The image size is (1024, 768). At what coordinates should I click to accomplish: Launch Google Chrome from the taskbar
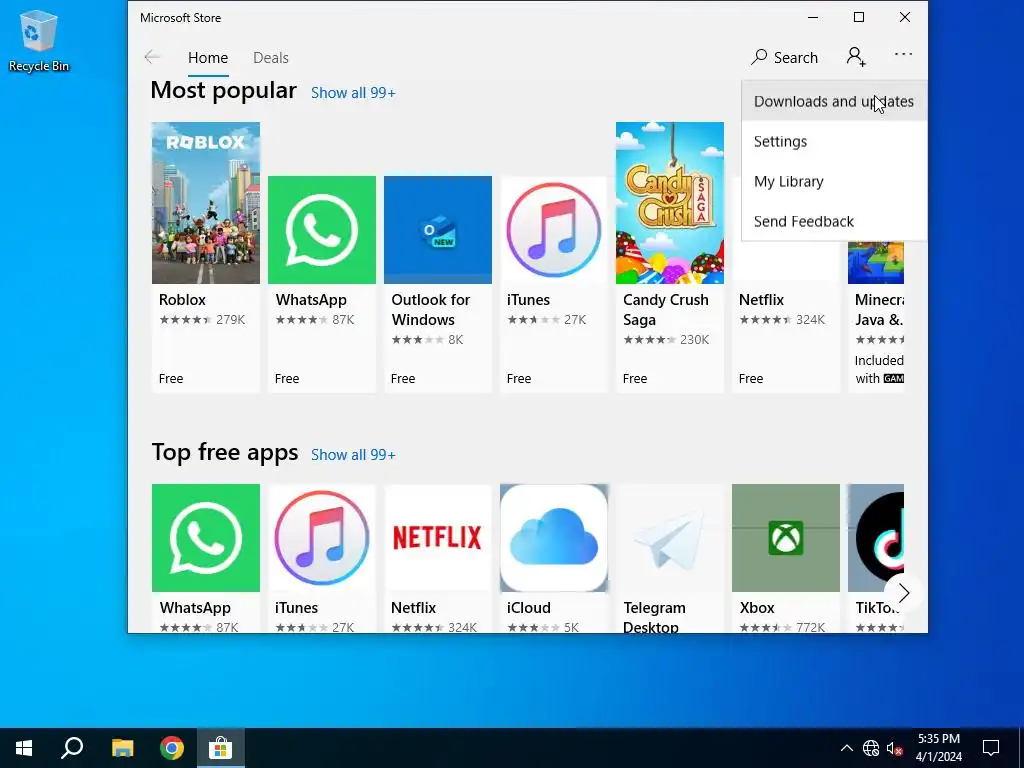coord(172,748)
